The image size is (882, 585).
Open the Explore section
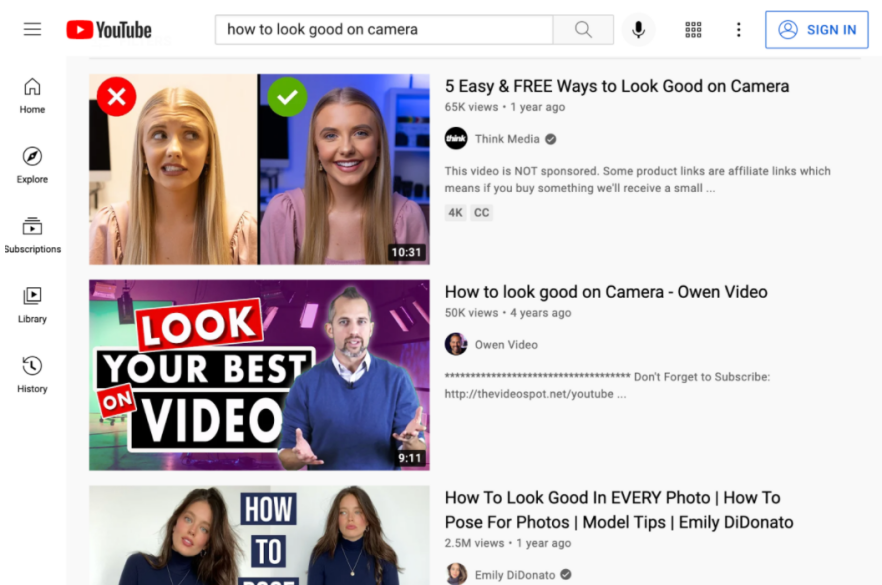31,166
